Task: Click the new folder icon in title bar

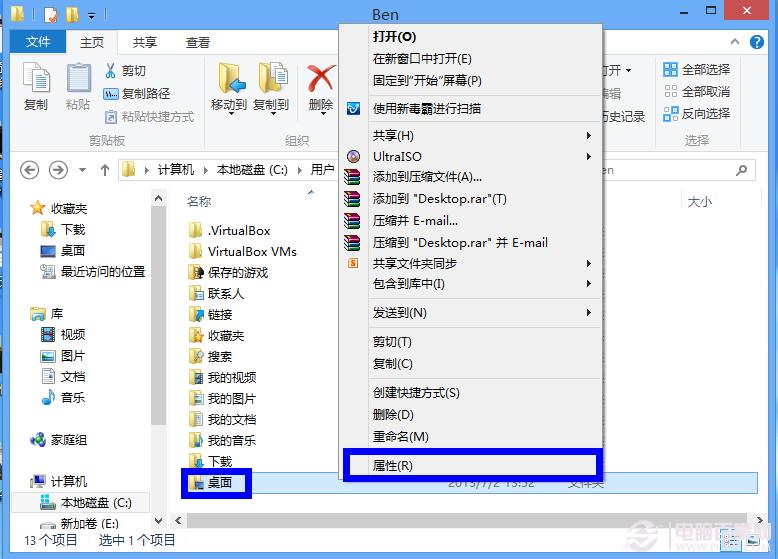Action: point(72,14)
